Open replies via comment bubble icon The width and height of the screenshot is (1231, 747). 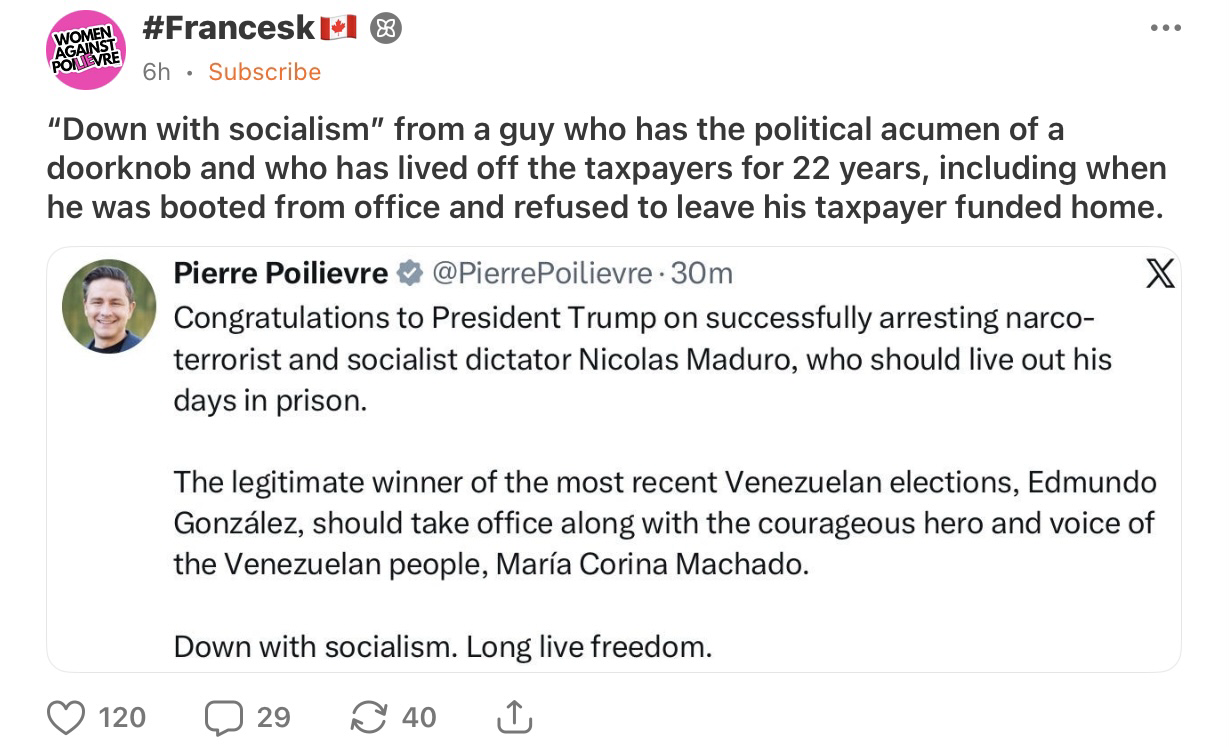click(222, 716)
